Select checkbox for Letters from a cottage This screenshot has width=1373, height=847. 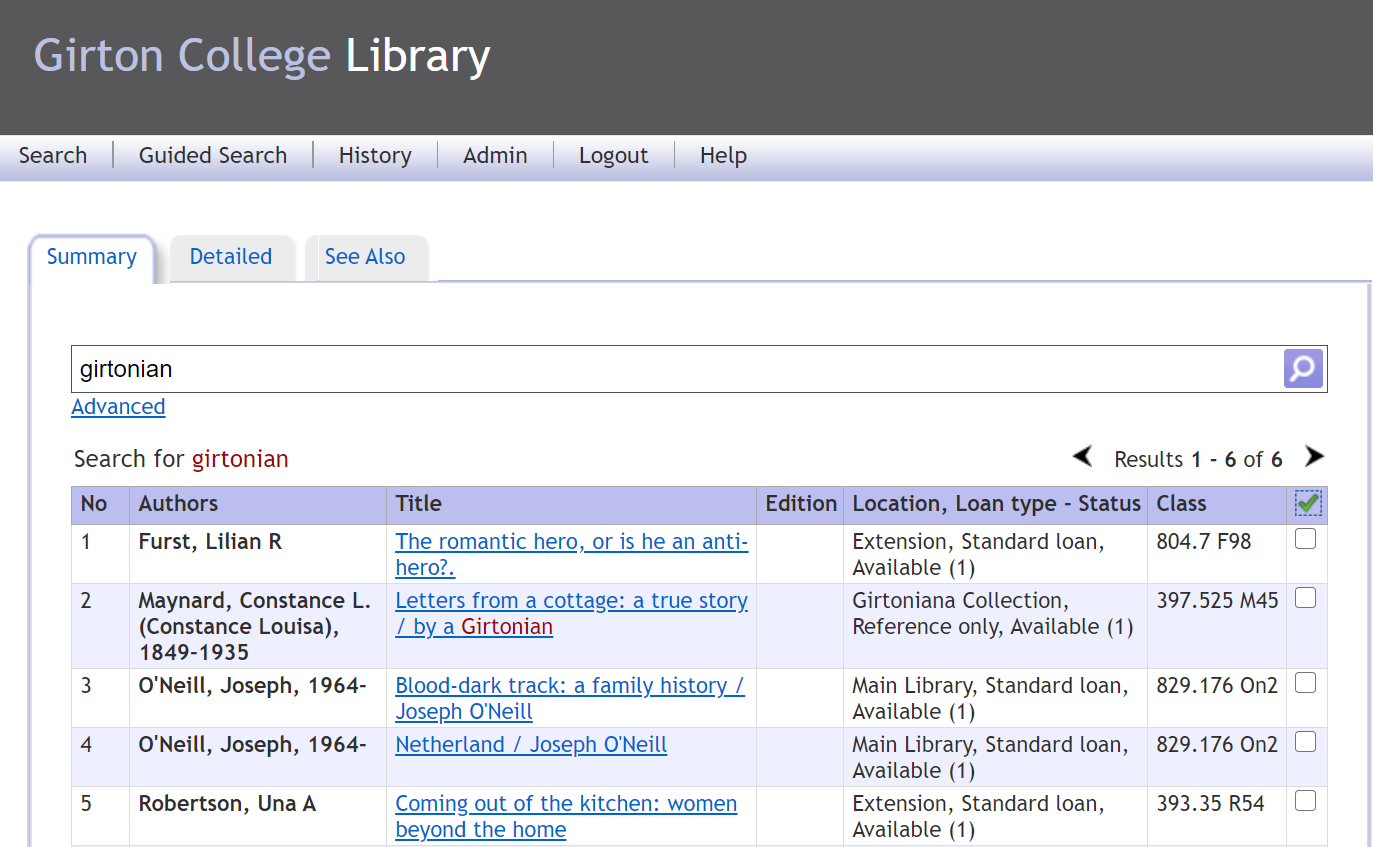click(1305, 599)
